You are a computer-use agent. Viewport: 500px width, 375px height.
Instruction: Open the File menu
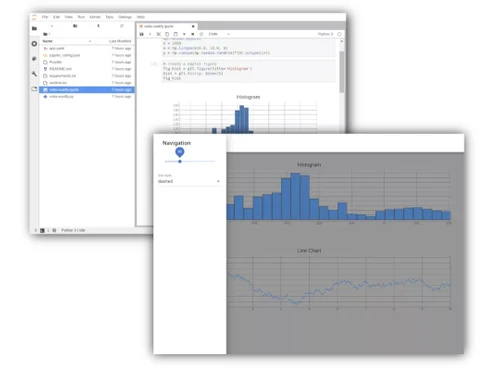point(45,17)
